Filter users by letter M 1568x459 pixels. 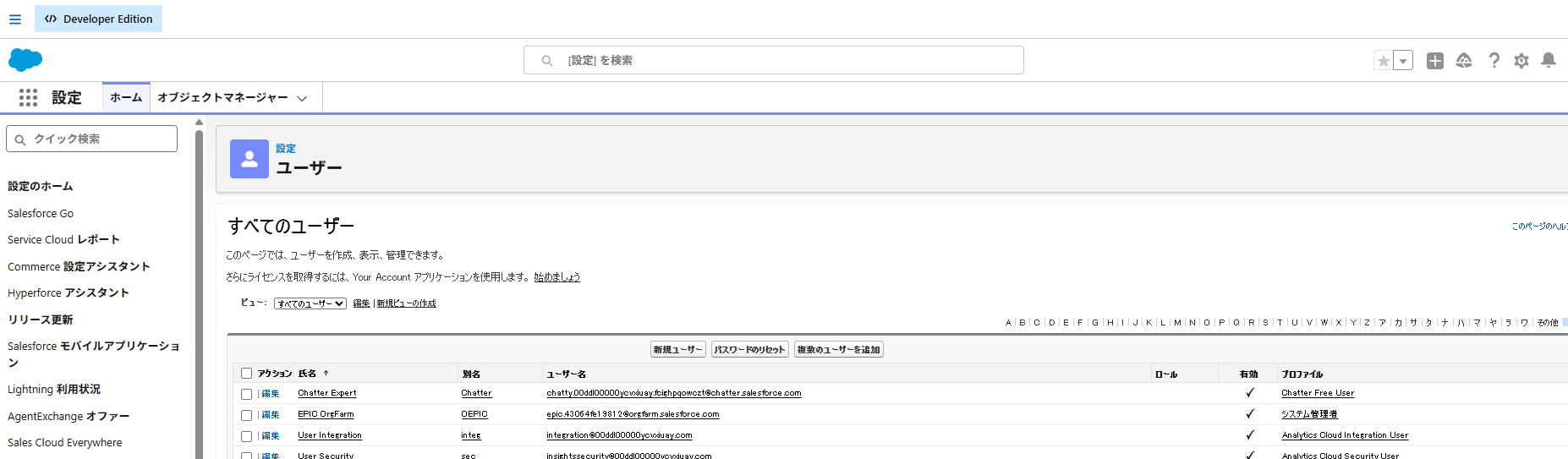[x=1177, y=322]
